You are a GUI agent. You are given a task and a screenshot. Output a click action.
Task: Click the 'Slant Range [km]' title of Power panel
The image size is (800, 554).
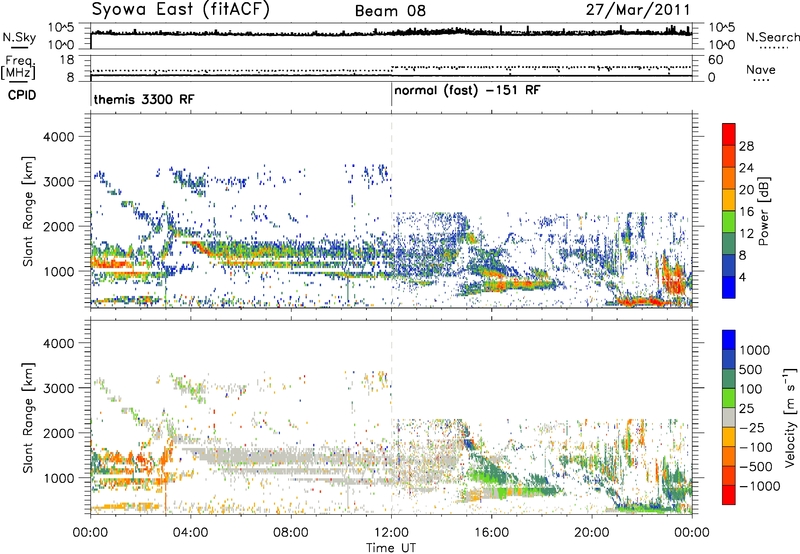(x=28, y=211)
